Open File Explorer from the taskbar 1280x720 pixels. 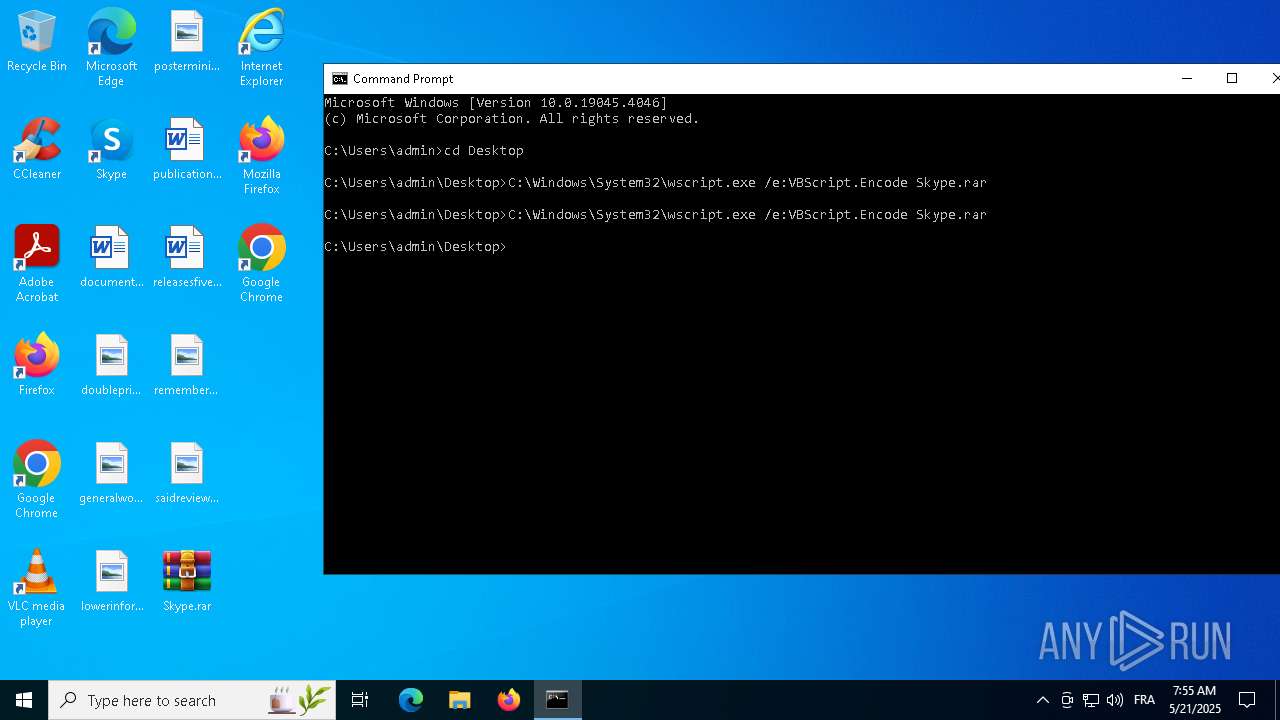(460, 700)
